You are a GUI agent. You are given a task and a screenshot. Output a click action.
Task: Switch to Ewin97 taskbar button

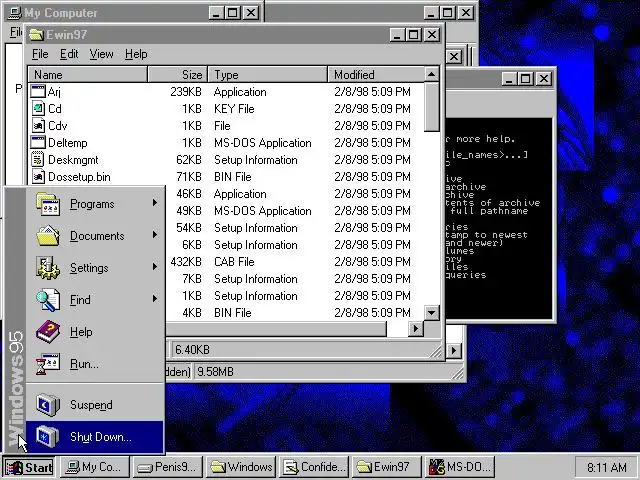pyautogui.click(x=387, y=467)
